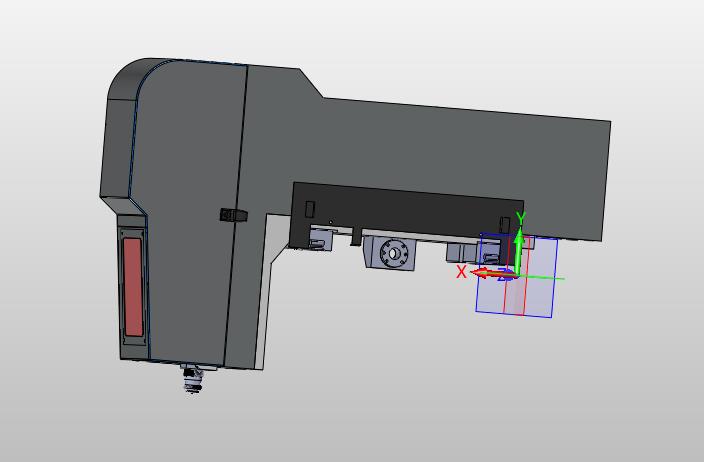Click the red X axis arrow
This screenshot has width=704, height=462.
pos(493,273)
